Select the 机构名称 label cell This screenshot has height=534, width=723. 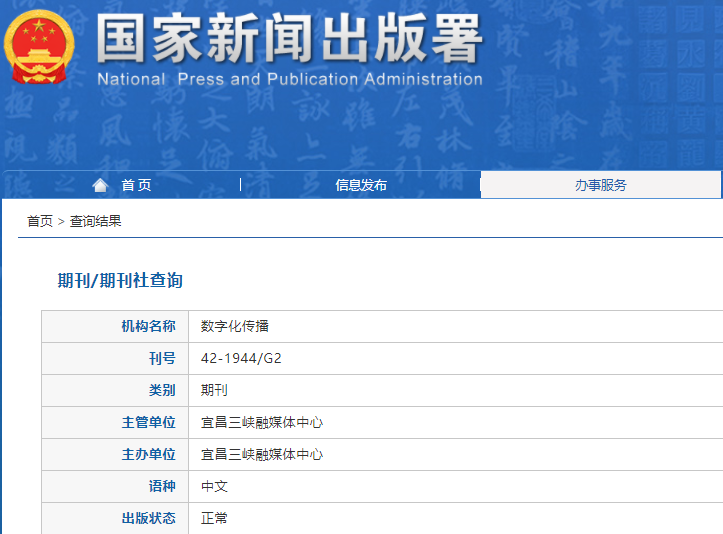pyautogui.click(x=148, y=326)
